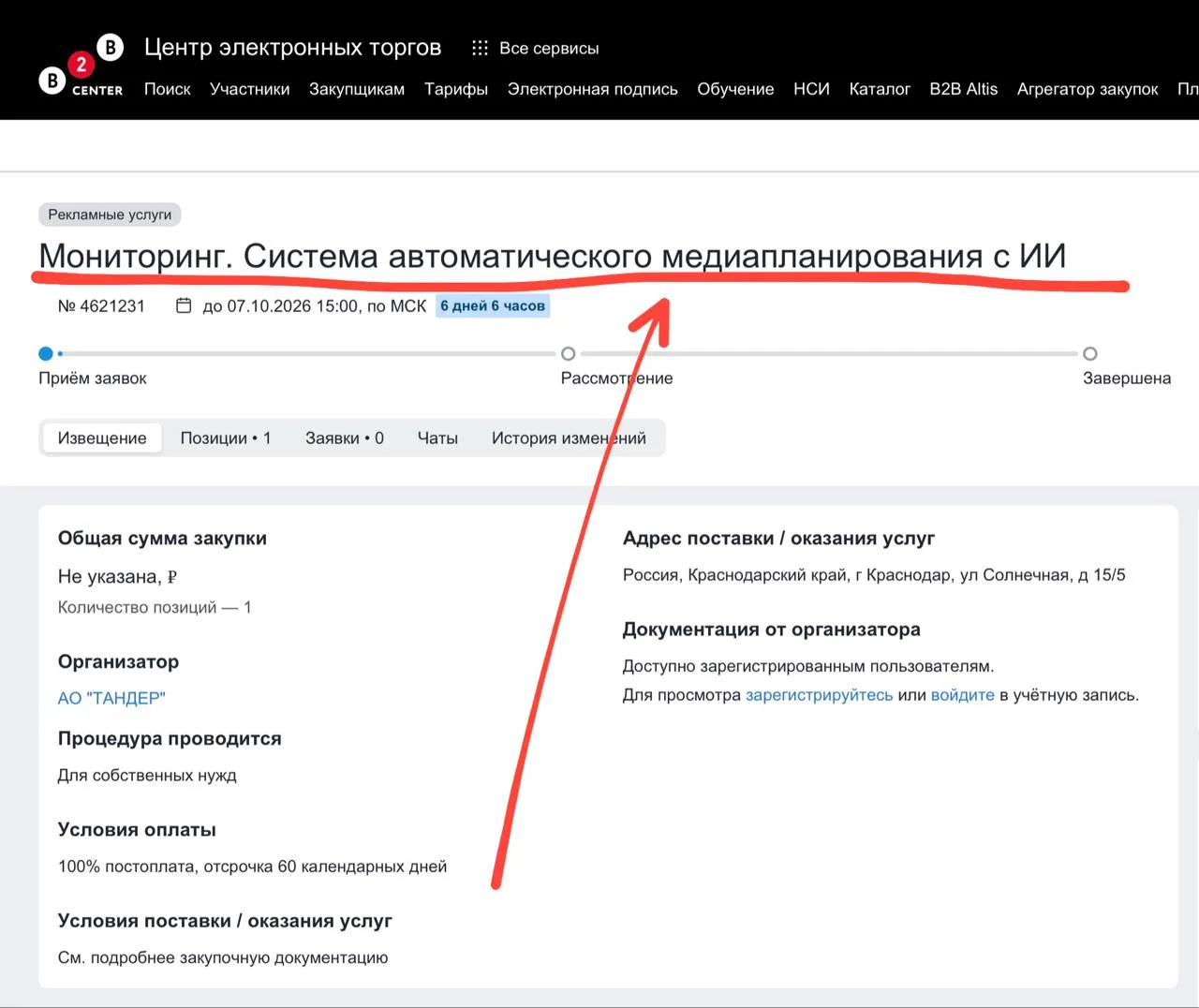
Task: Click См. подробнее закупочную документацию text
Action: 223,957
